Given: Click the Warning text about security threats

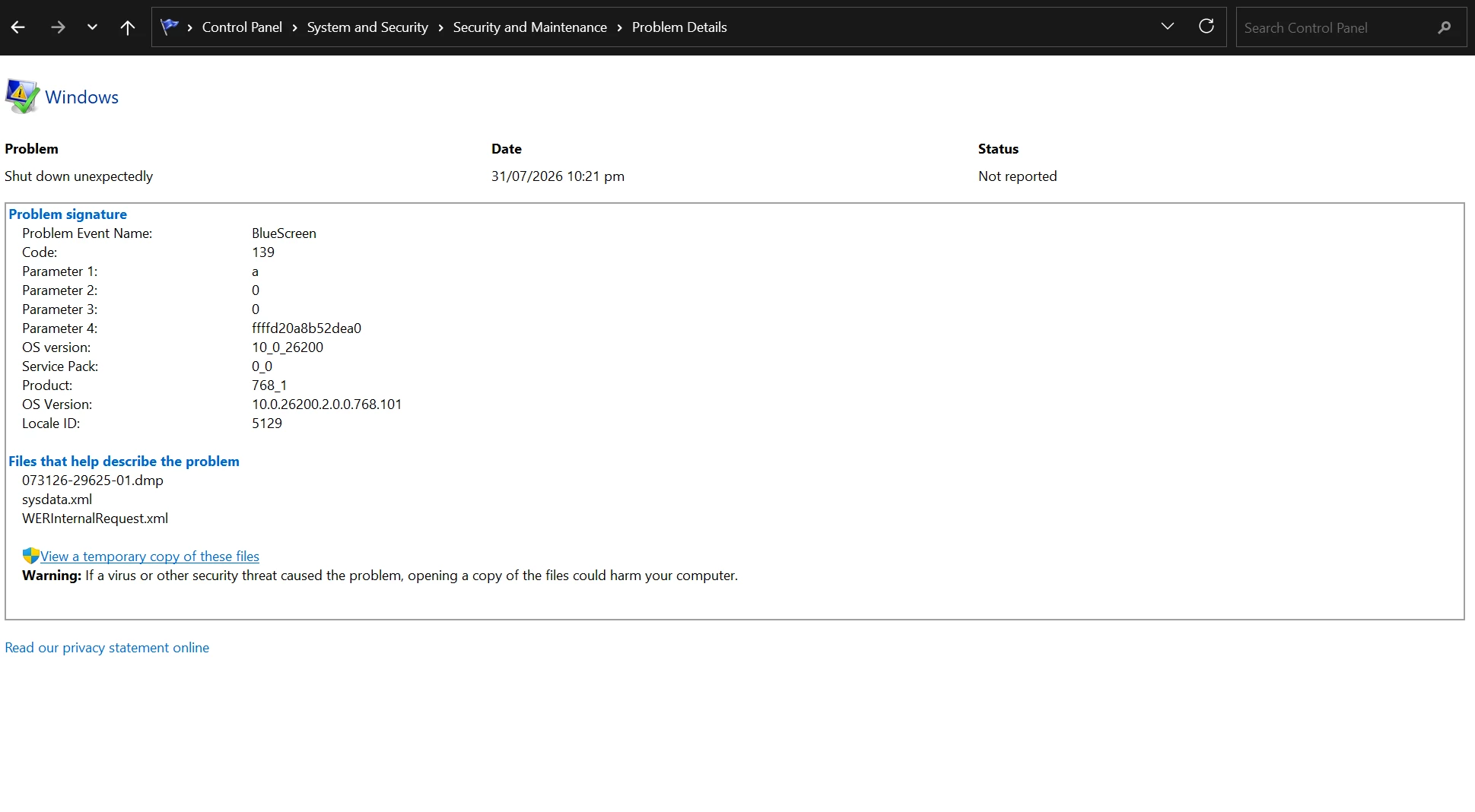Looking at the screenshot, I should 380,576.
